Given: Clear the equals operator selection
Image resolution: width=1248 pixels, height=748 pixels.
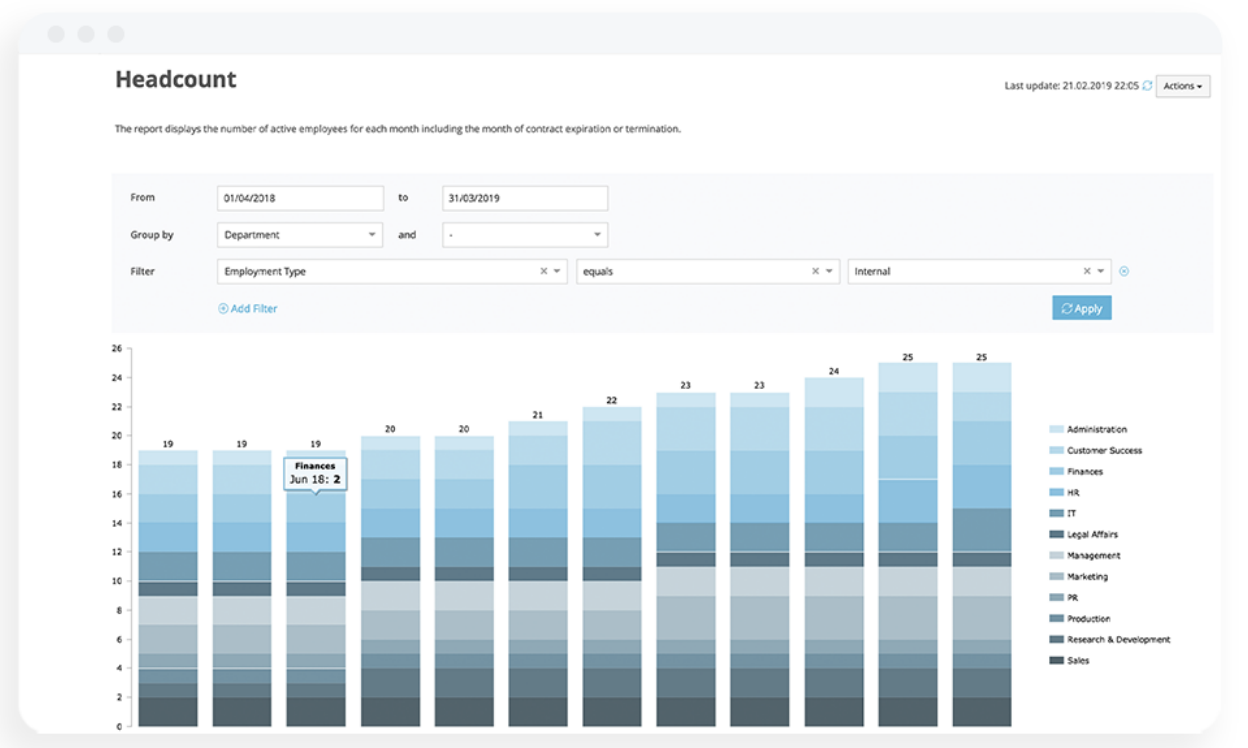Looking at the screenshot, I should pyautogui.click(x=815, y=271).
